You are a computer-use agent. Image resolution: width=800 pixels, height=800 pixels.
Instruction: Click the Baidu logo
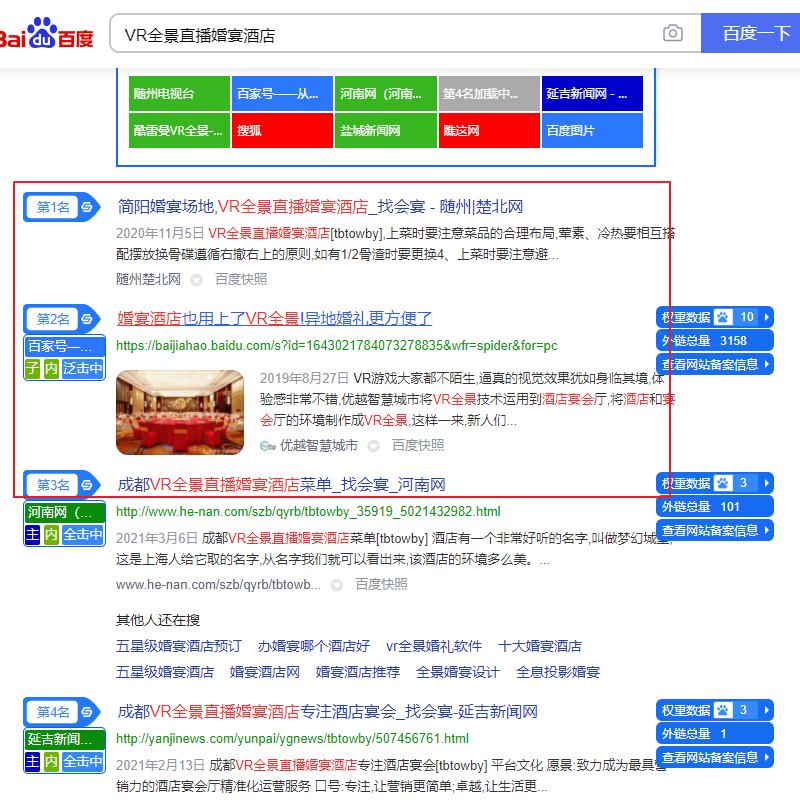[x=46, y=34]
